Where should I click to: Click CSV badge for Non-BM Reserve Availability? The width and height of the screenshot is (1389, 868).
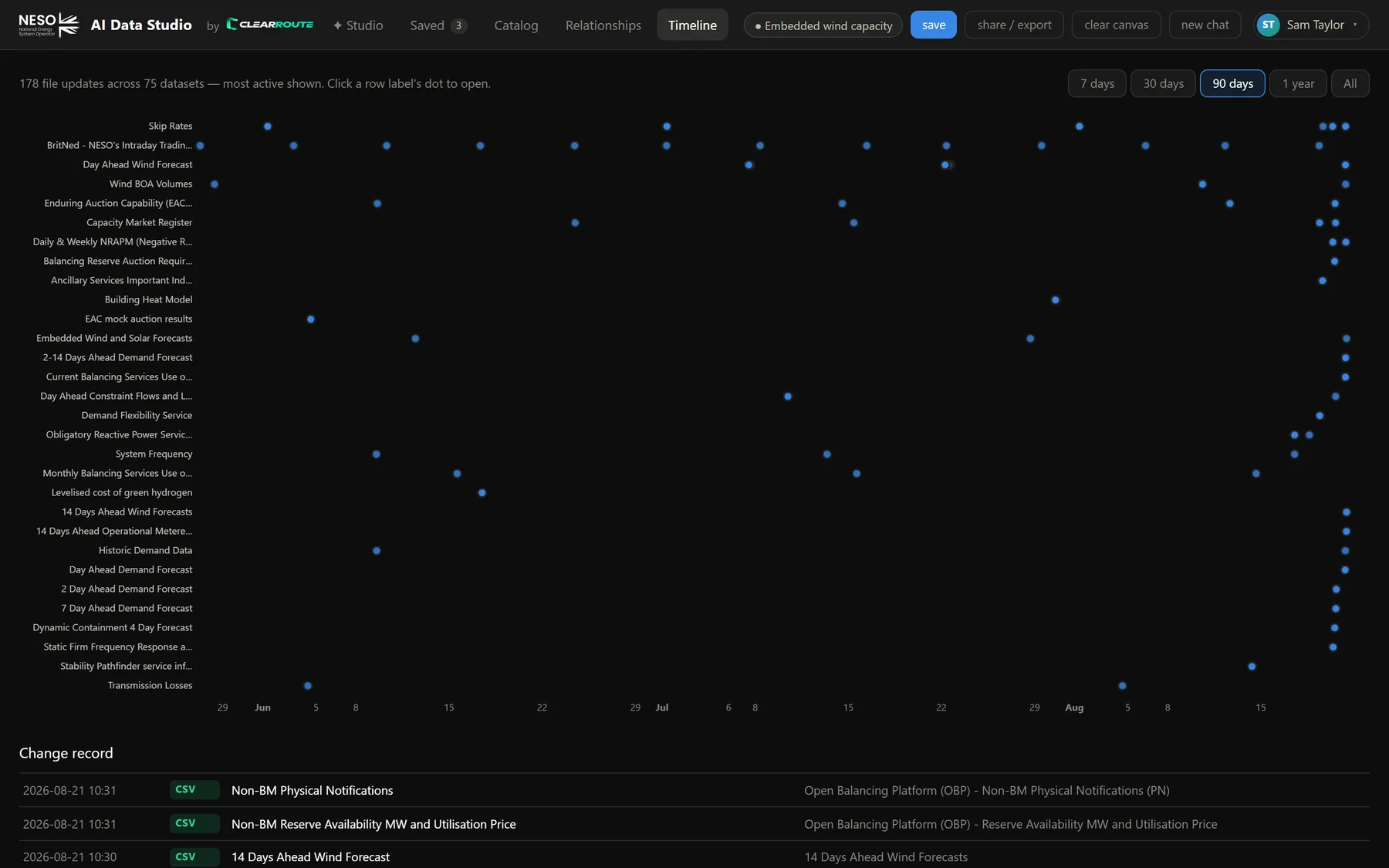pos(194,824)
